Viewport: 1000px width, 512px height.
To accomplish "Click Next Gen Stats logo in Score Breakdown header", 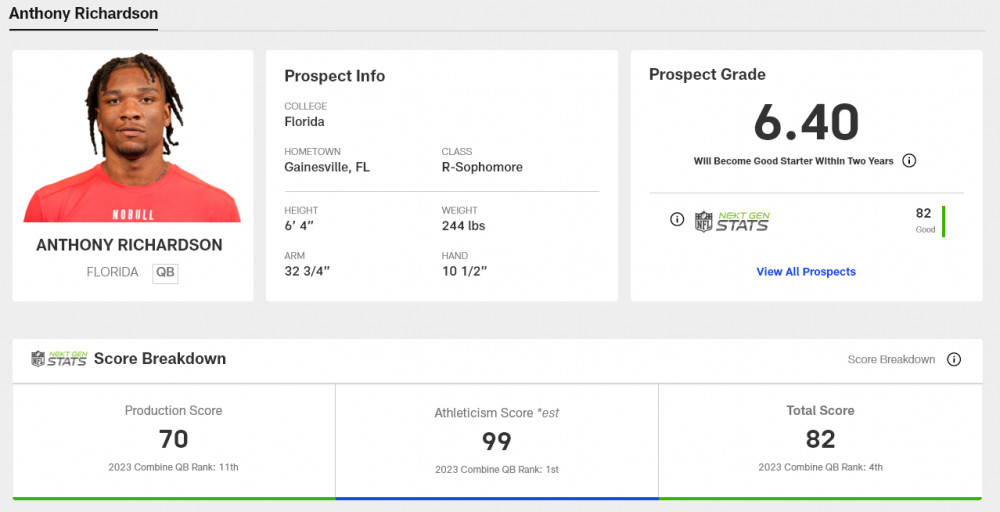I will 58,359.
